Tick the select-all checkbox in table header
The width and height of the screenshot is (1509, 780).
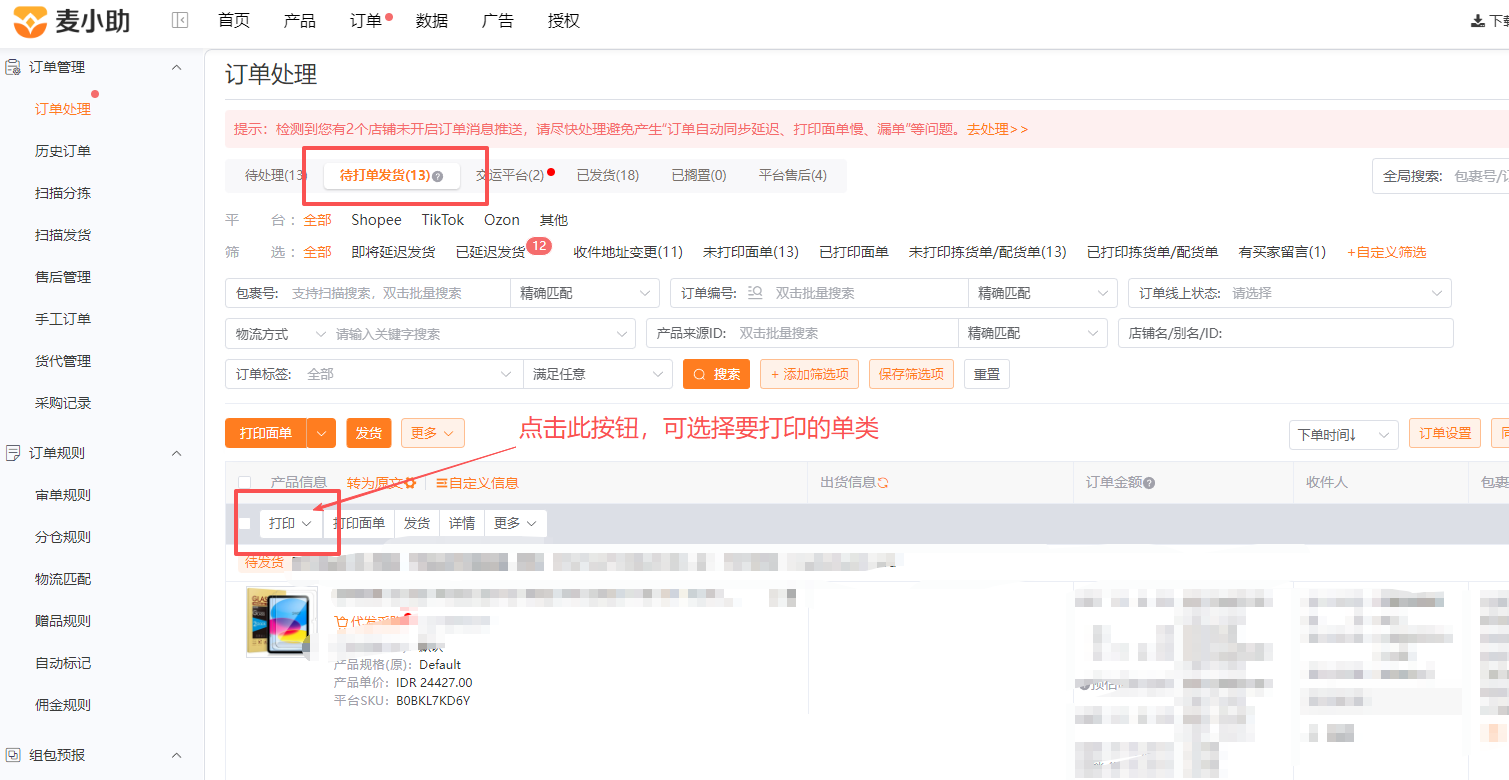click(245, 483)
